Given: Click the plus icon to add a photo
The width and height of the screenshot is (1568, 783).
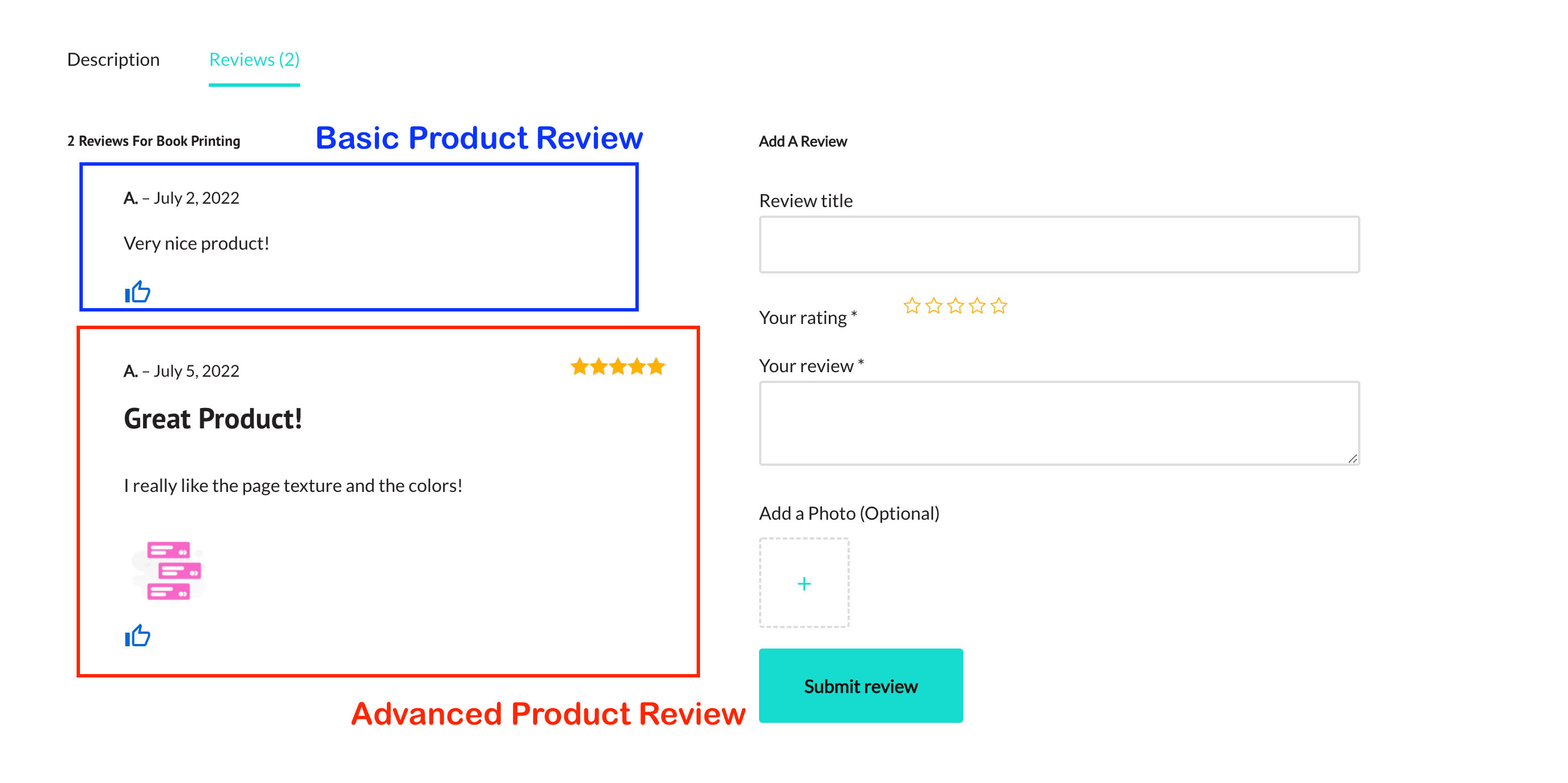Looking at the screenshot, I should (803, 583).
